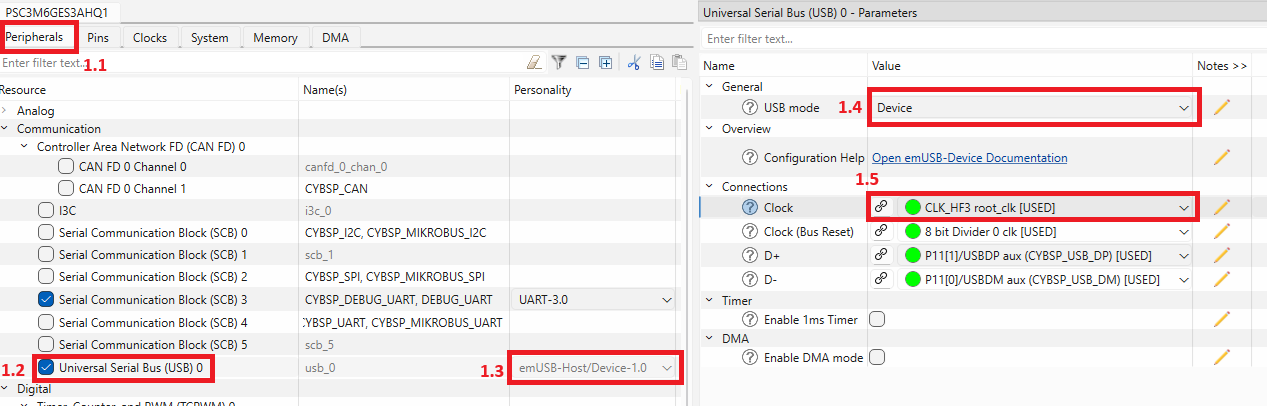This screenshot has height=406, width=1267.
Task: Edit note pencil for Clock (Bus Reset)
Action: (1221, 231)
